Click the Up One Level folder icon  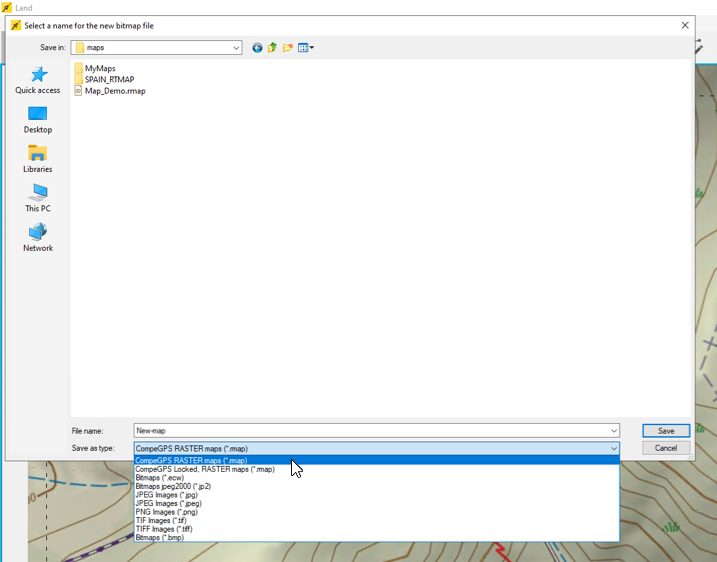click(x=273, y=48)
